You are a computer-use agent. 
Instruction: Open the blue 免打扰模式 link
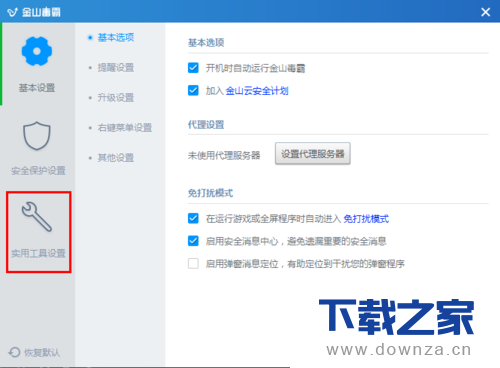pos(366,219)
